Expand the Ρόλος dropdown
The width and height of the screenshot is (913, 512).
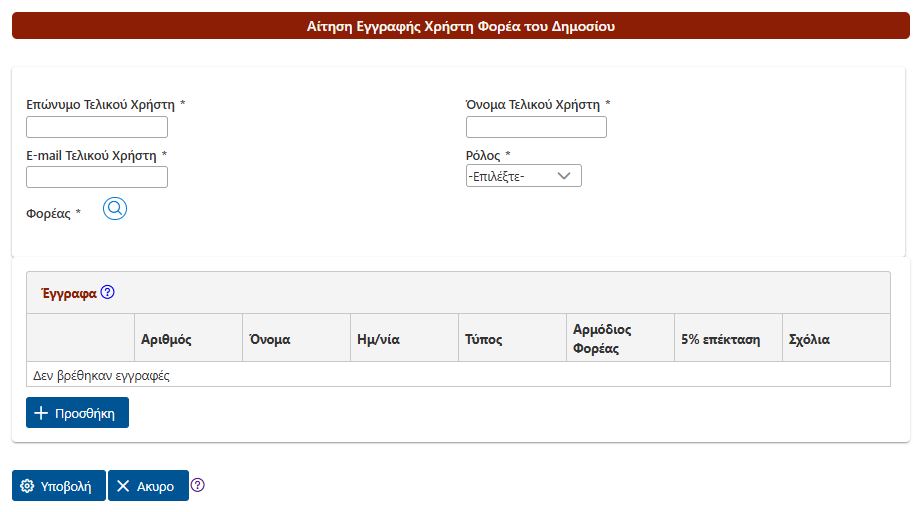pos(523,176)
